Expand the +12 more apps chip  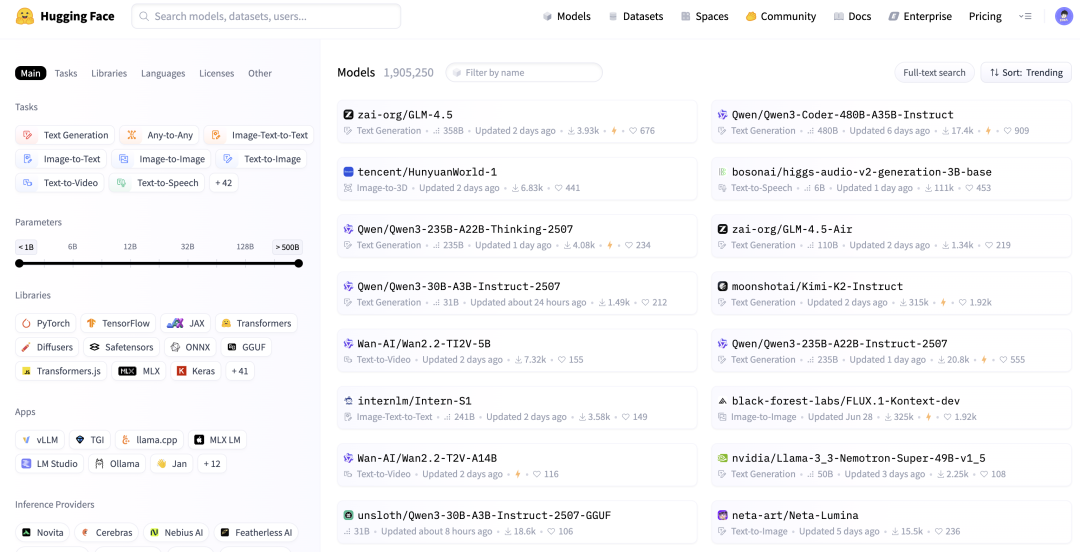pyautogui.click(x=212, y=464)
